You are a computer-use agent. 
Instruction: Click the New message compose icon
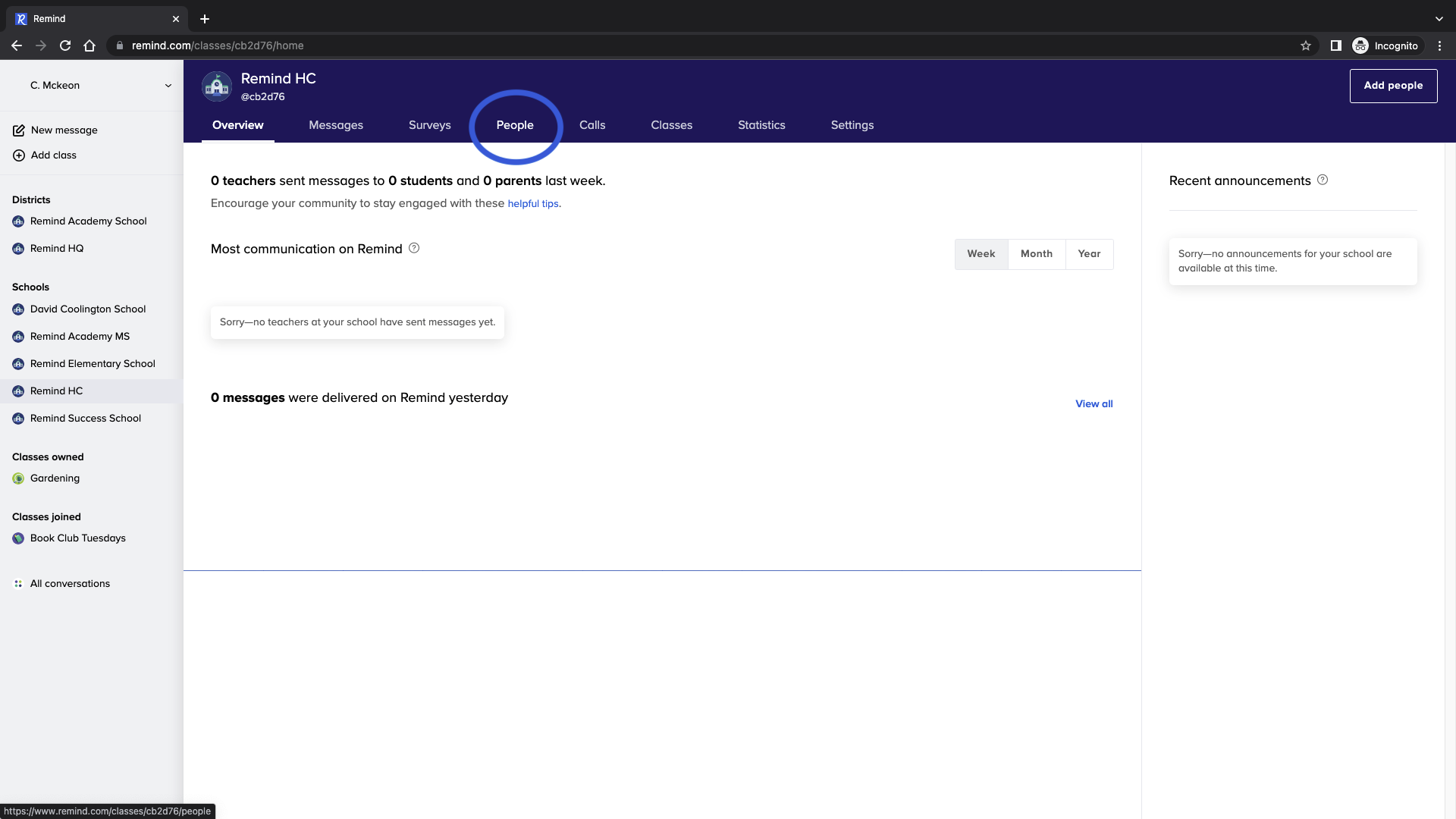[18, 130]
